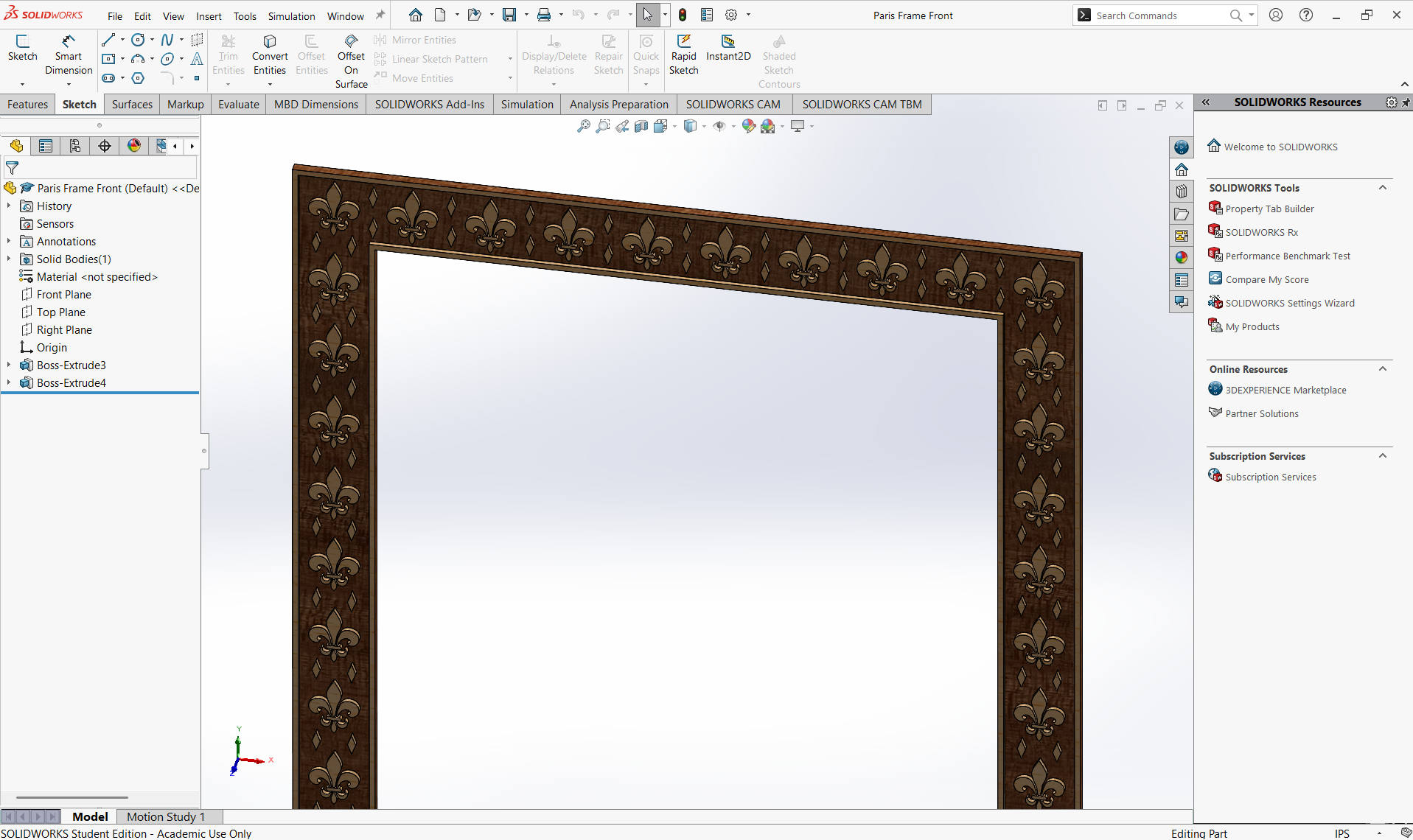The width and height of the screenshot is (1413, 840).
Task: Select the Straight Slot tool
Action: pyautogui.click(x=108, y=78)
